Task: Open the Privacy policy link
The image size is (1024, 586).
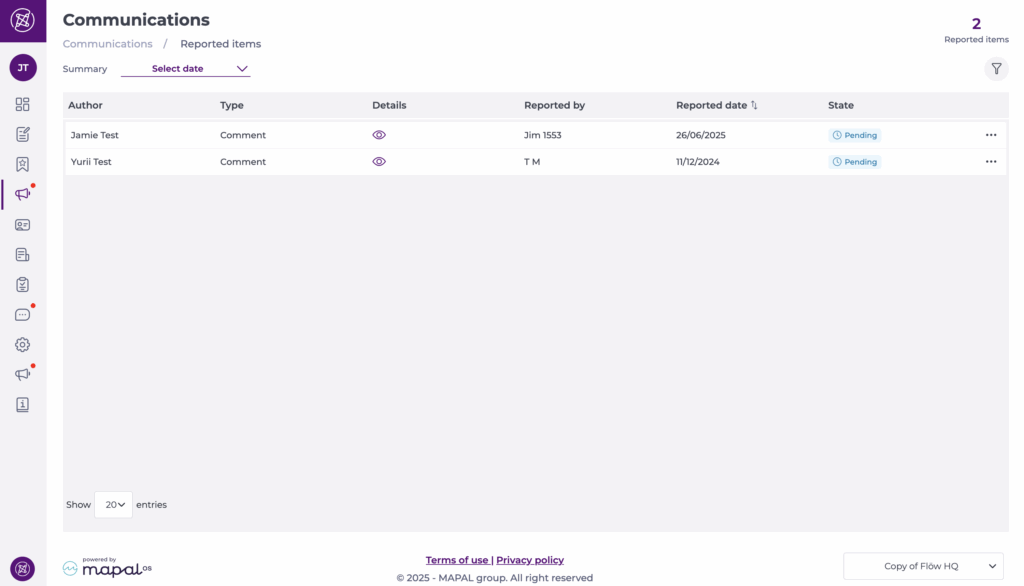Action: [530, 560]
